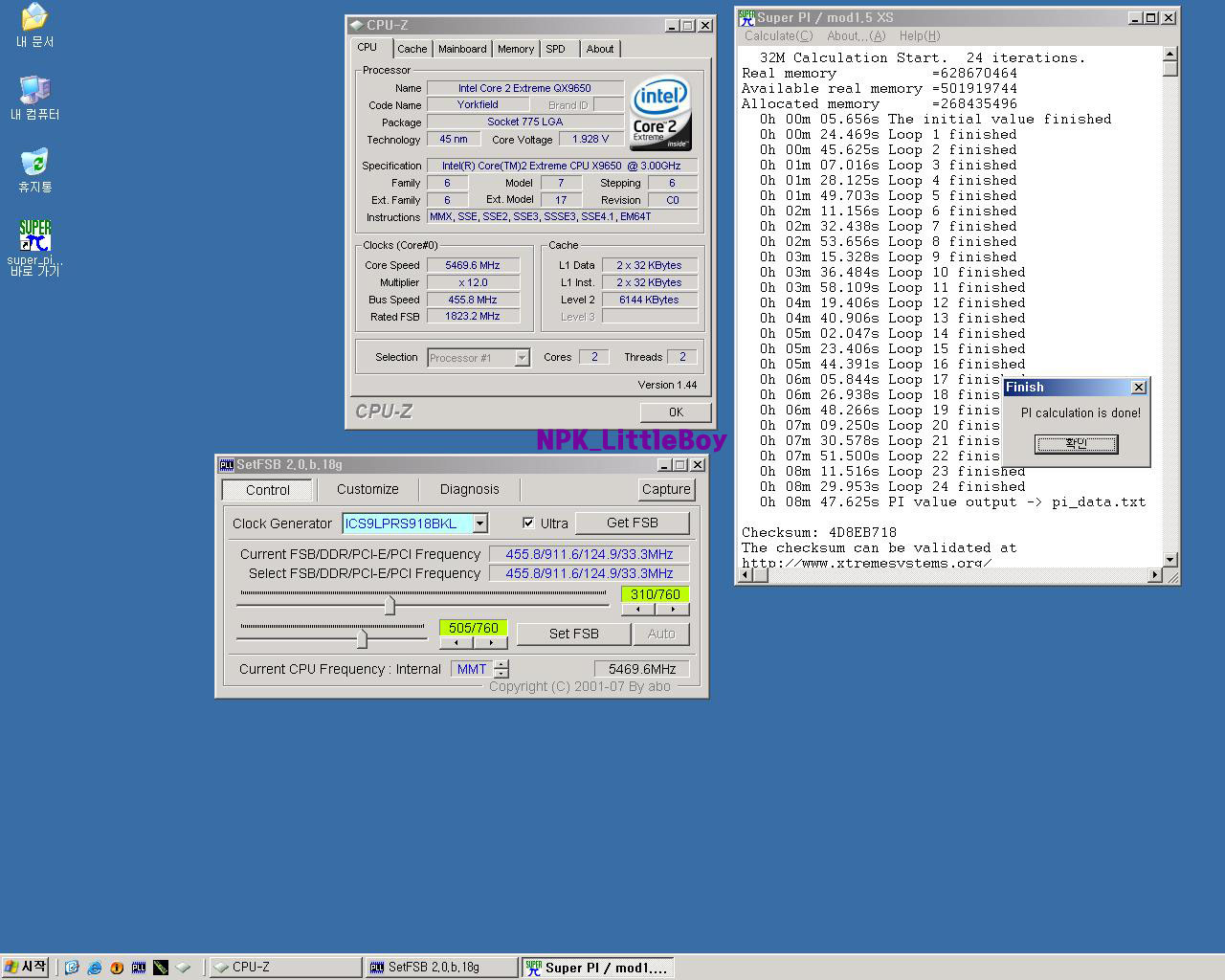Image resolution: width=1225 pixels, height=980 pixels.
Task: Click the processor name Intel Core 2 Extreme QX9650
Action: point(525,88)
